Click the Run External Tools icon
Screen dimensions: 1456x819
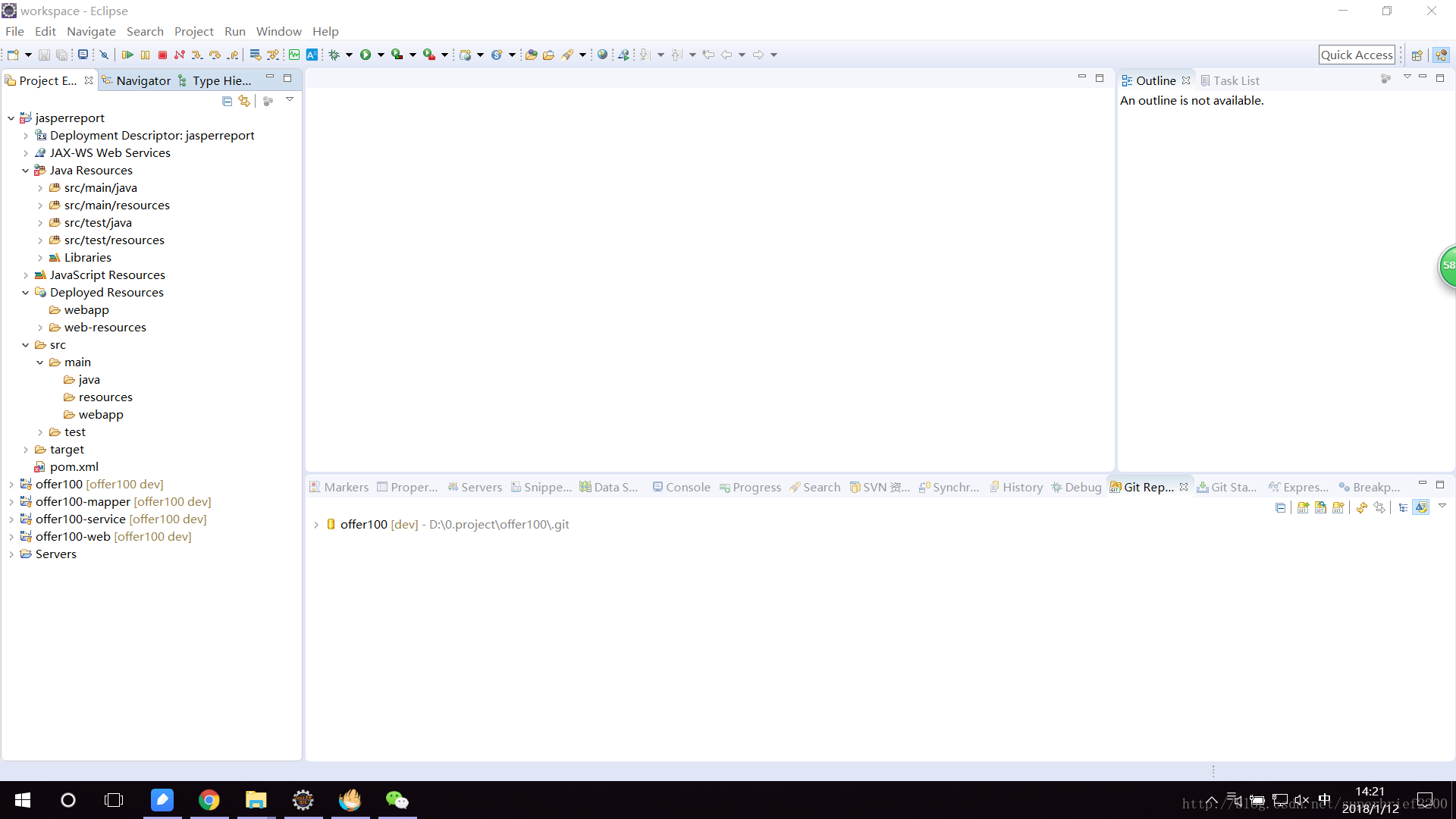[x=428, y=55]
